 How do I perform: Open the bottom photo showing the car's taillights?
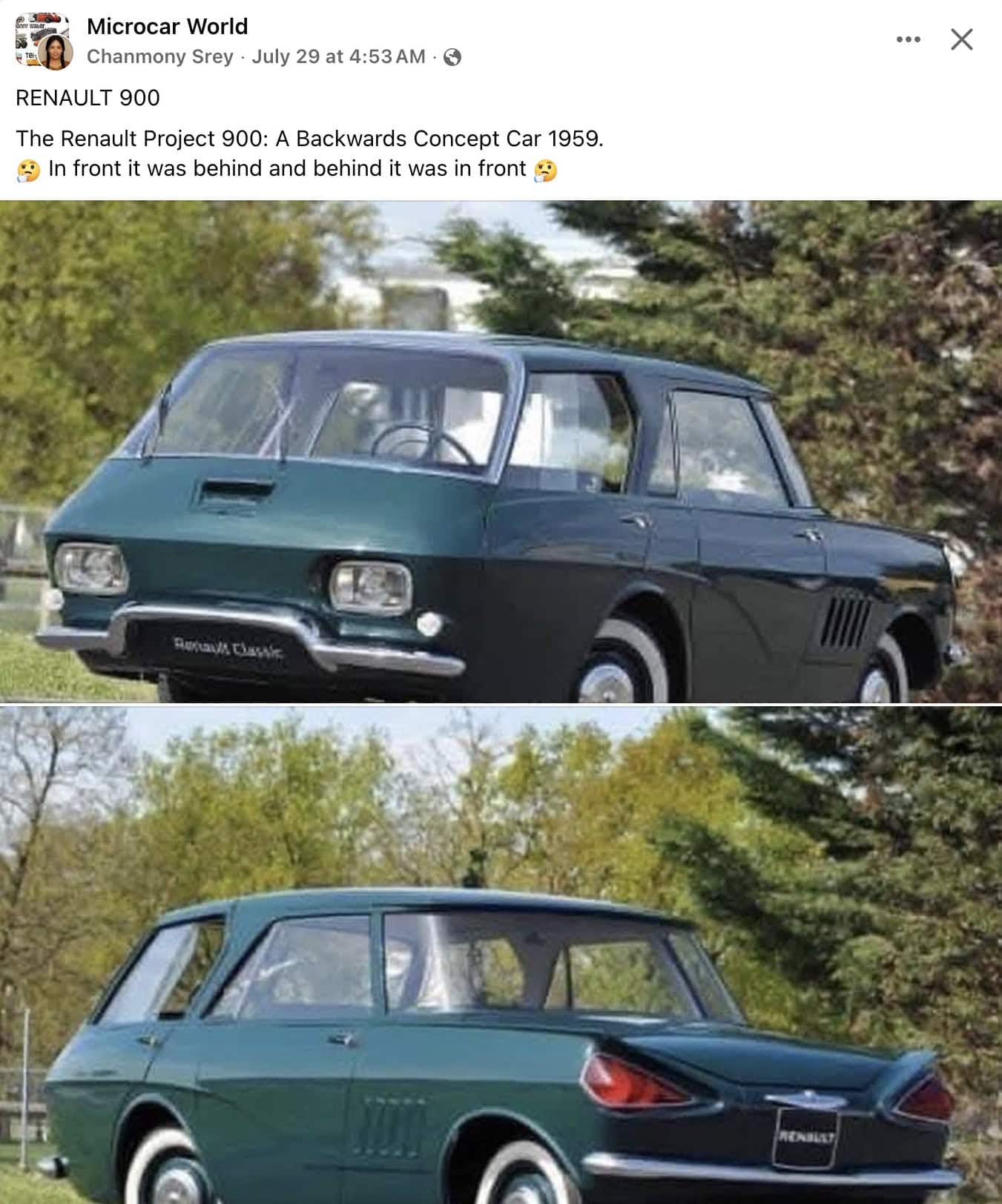coord(501,955)
